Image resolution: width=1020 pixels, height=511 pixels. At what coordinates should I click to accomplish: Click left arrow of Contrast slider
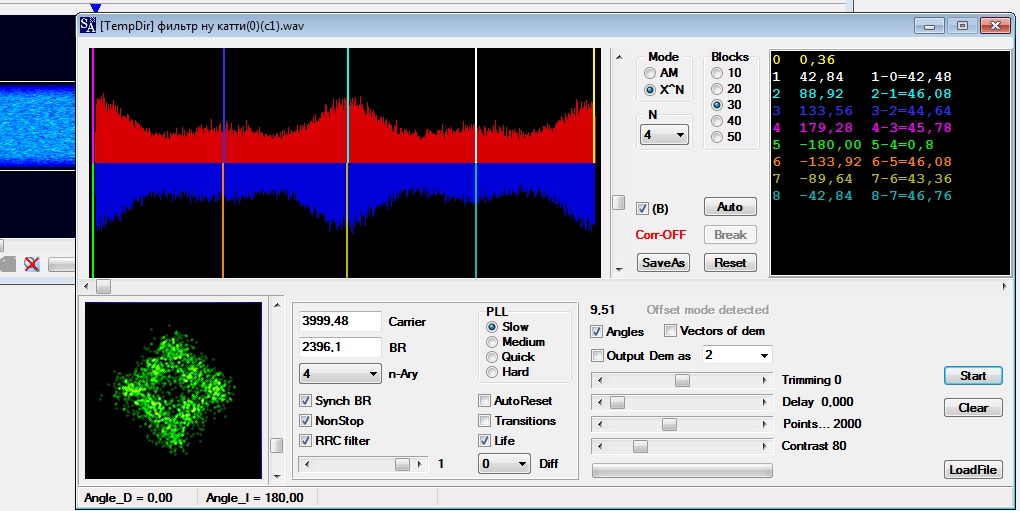pyautogui.click(x=599, y=446)
